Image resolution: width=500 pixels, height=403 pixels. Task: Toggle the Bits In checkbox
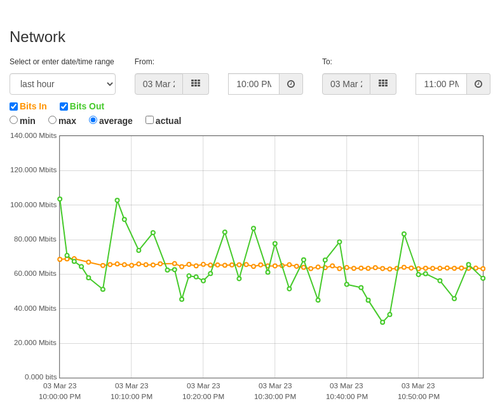14,106
